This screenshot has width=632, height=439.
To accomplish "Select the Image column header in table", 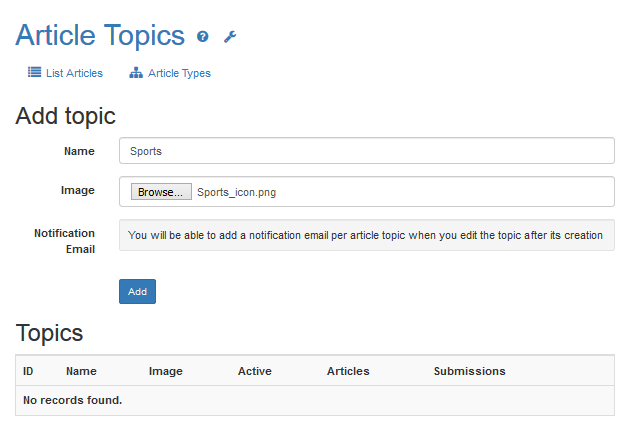I will pos(166,371).
